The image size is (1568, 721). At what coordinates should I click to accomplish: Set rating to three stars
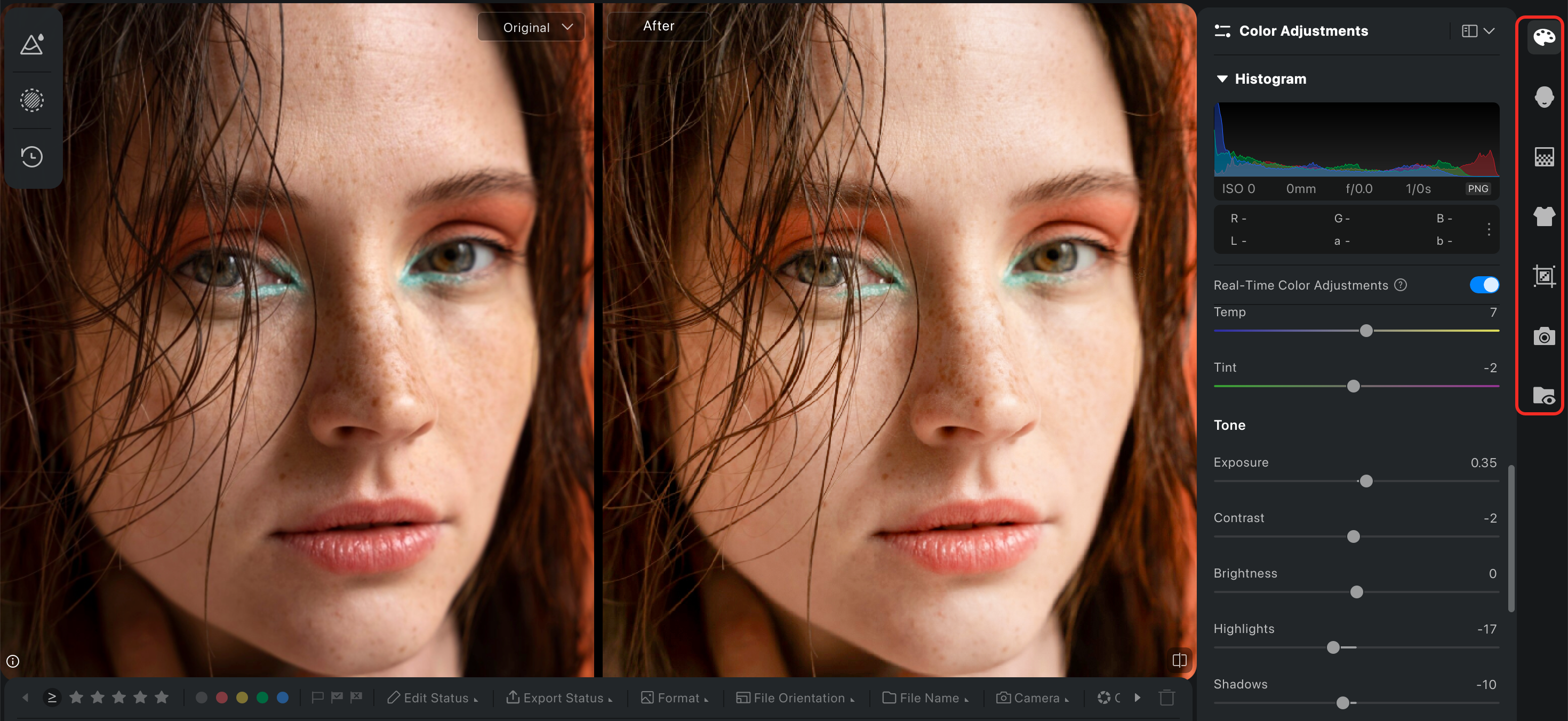[x=119, y=698]
